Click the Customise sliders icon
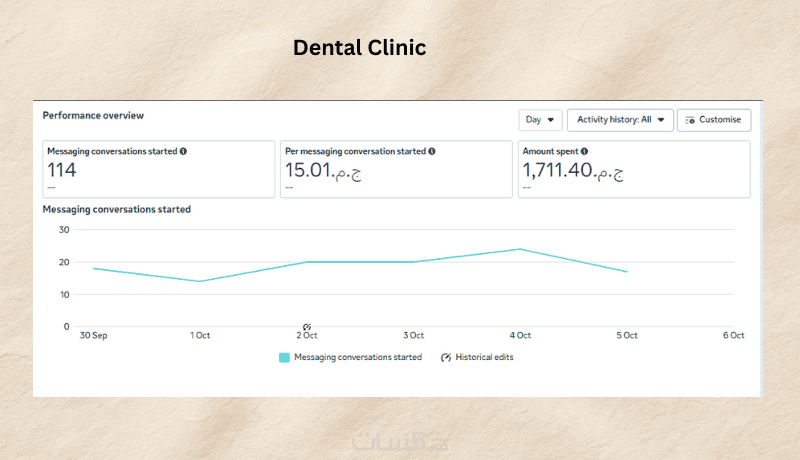 pos(690,120)
